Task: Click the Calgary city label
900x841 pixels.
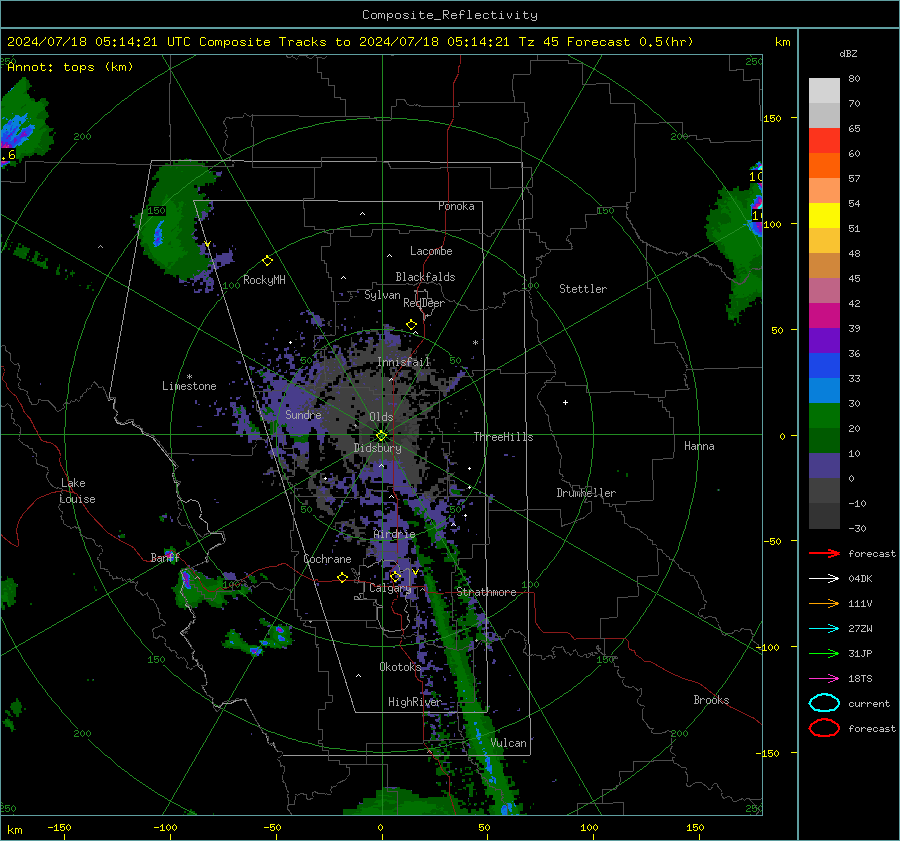Action: pyautogui.click(x=390, y=588)
